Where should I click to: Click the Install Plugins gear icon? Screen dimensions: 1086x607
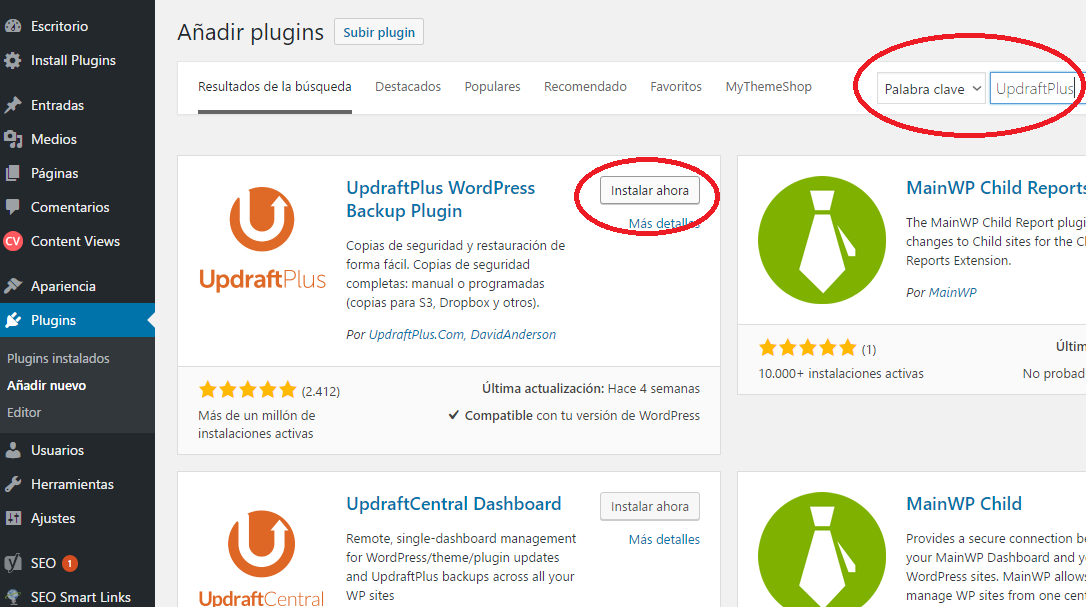(12, 60)
